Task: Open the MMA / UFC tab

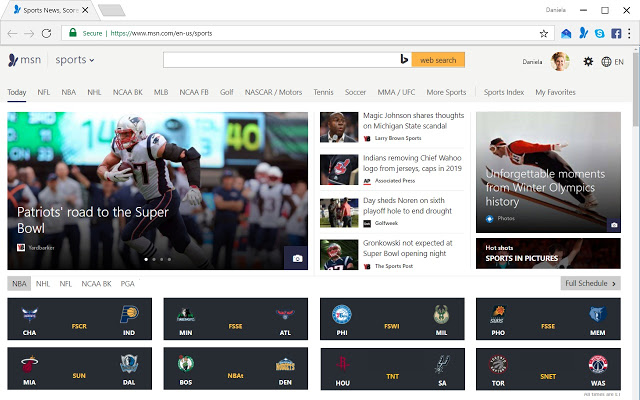Action: tap(396, 92)
